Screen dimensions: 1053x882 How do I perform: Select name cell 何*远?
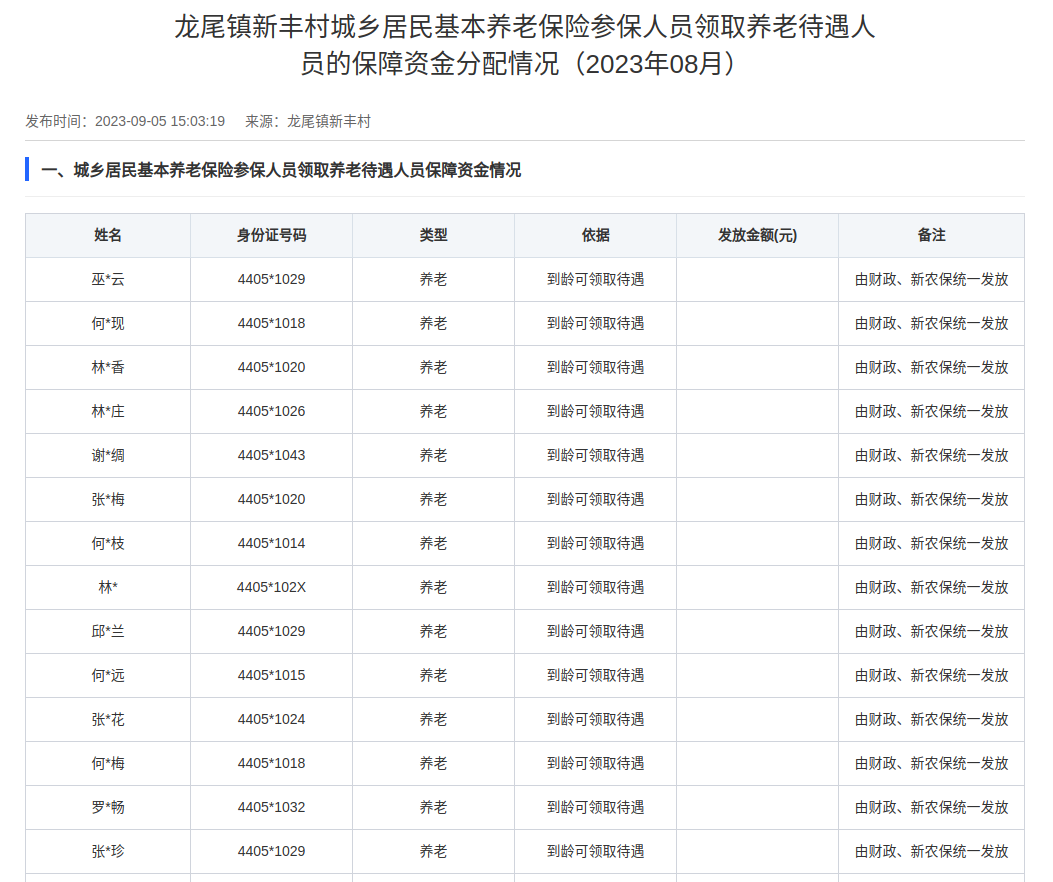click(x=108, y=675)
